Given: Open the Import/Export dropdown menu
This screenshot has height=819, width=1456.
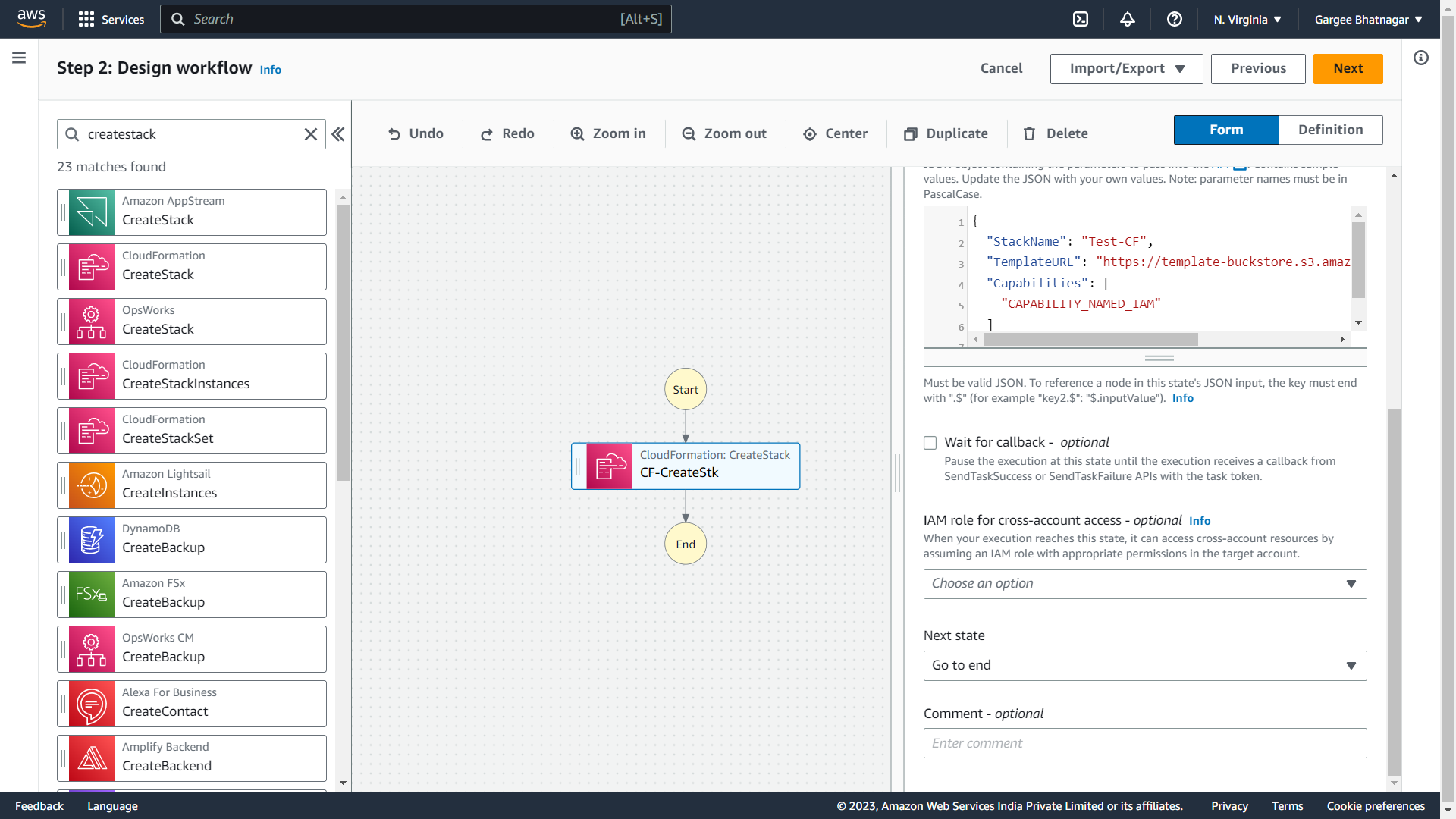Looking at the screenshot, I should [1126, 68].
